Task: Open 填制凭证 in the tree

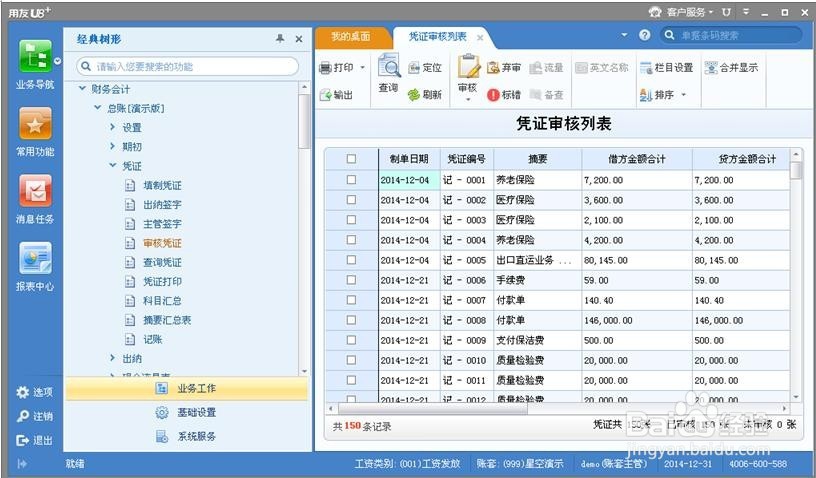Action: click(162, 185)
